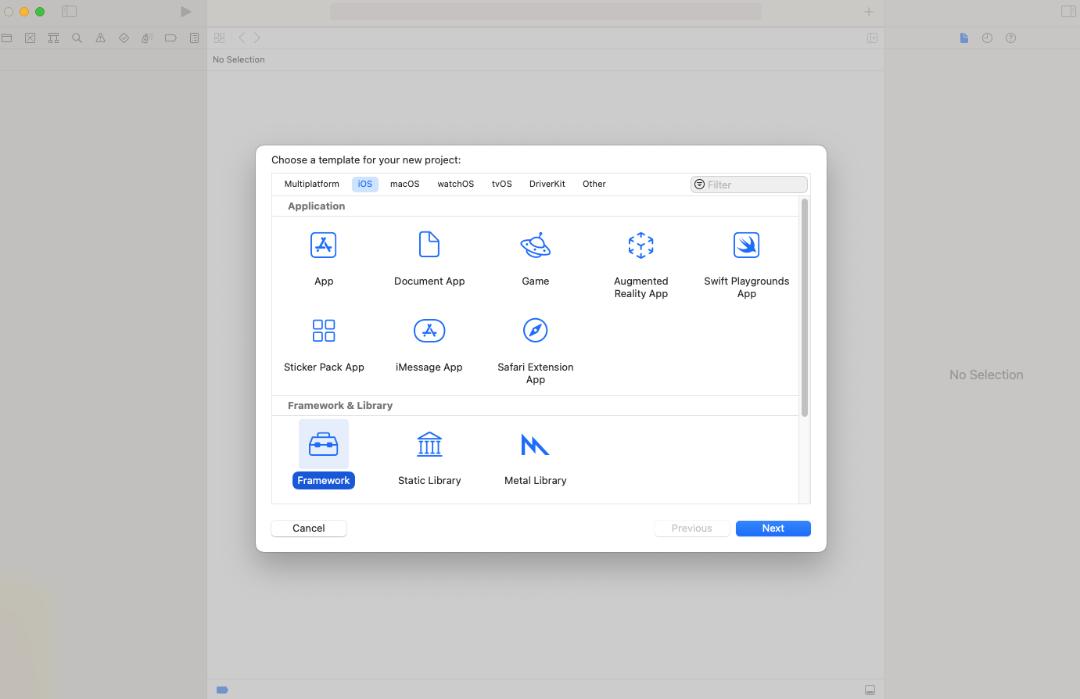
Task: Click the Filter search field
Action: coord(749,185)
